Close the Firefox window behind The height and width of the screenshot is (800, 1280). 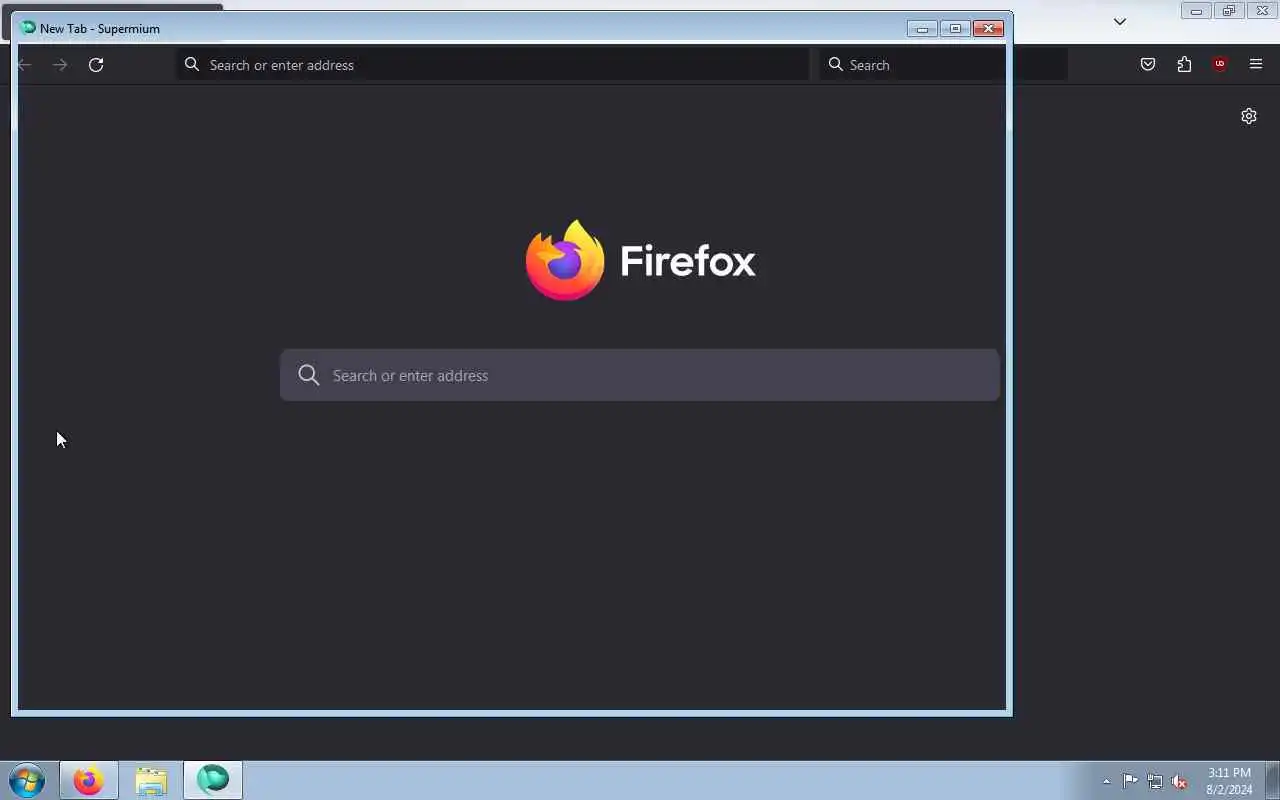click(x=1262, y=11)
